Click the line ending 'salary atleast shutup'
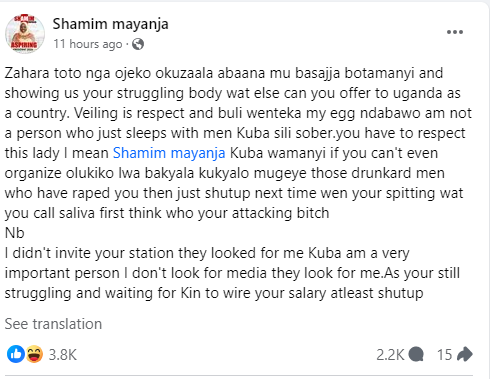 [214, 293]
